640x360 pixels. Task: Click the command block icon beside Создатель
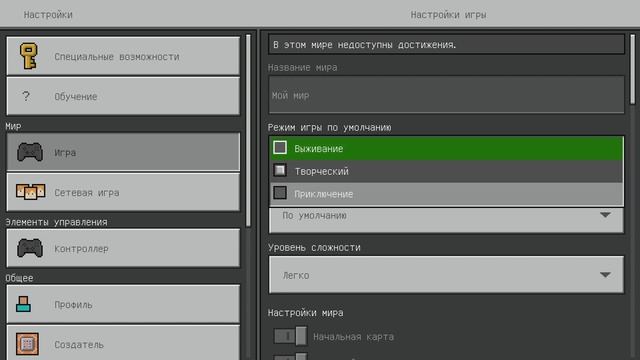pos(27,344)
